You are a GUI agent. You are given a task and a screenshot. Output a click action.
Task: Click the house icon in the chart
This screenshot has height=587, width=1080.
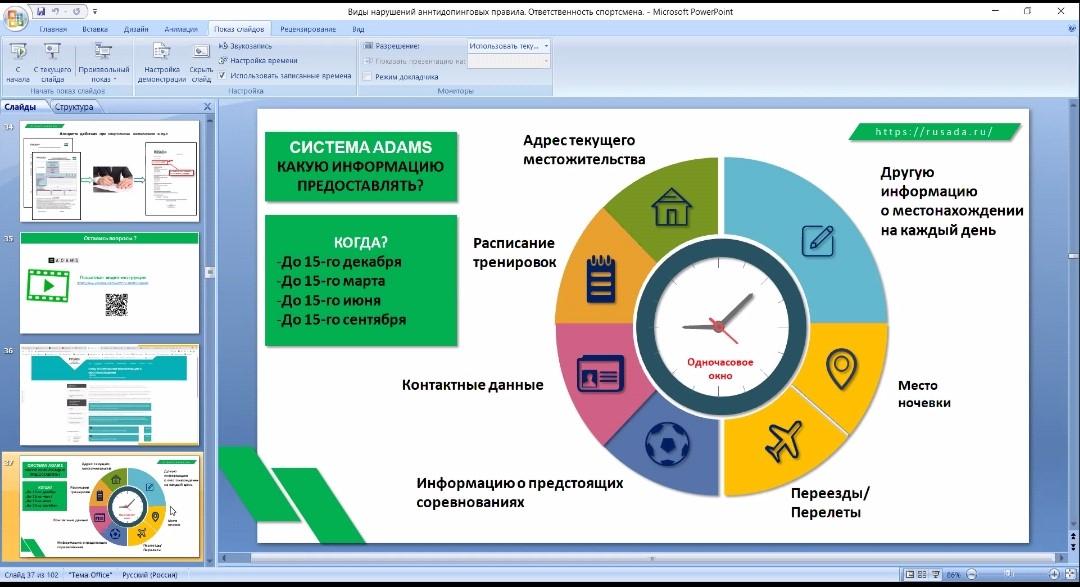pyautogui.click(x=672, y=207)
